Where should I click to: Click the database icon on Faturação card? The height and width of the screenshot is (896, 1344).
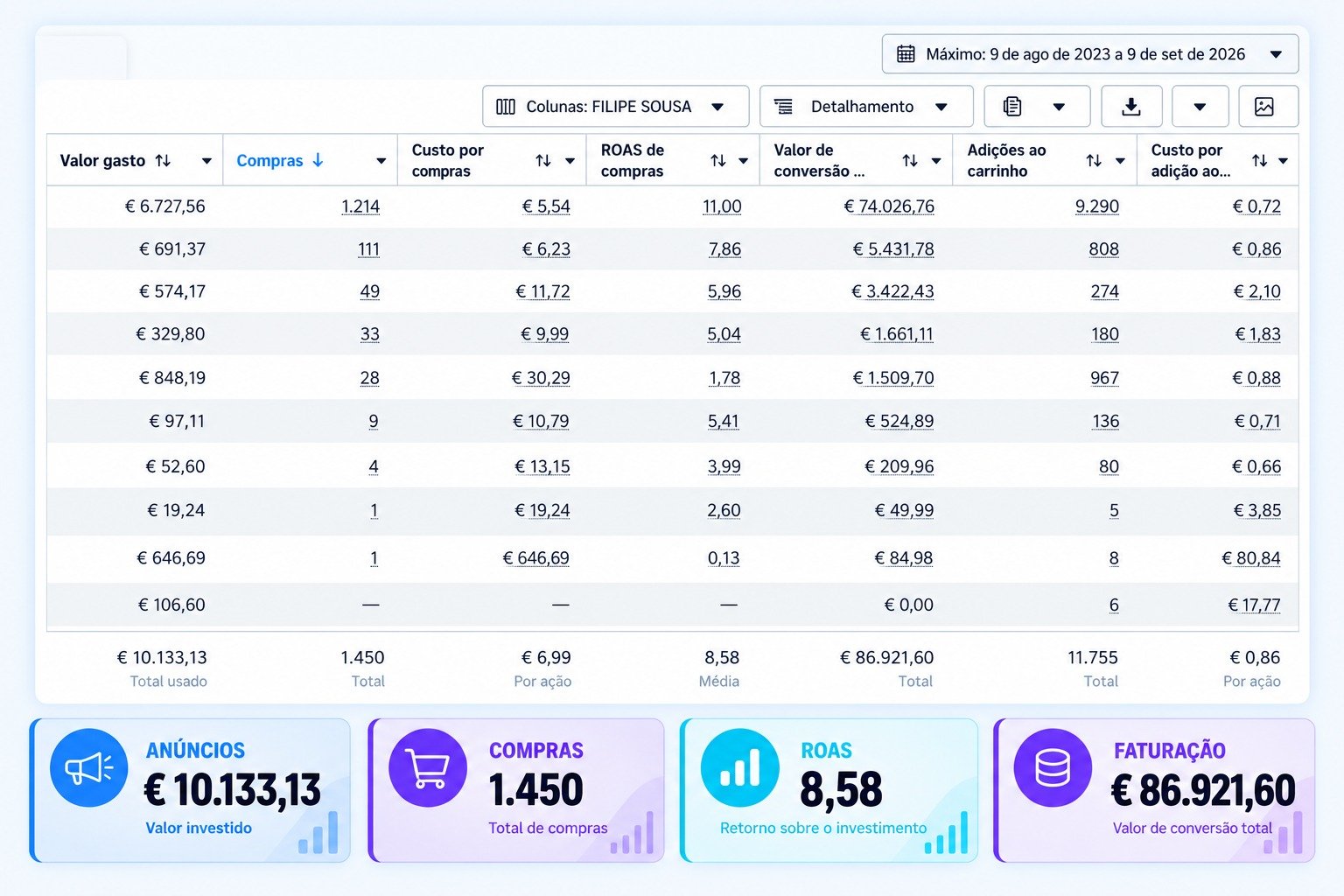[1053, 767]
